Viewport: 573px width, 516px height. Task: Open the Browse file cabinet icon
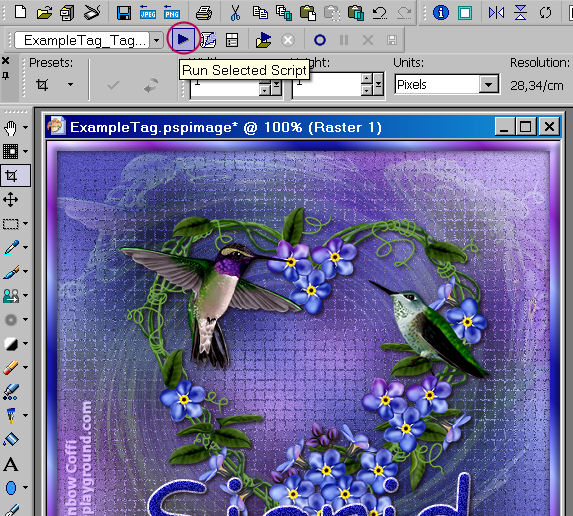click(x=67, y=14)
